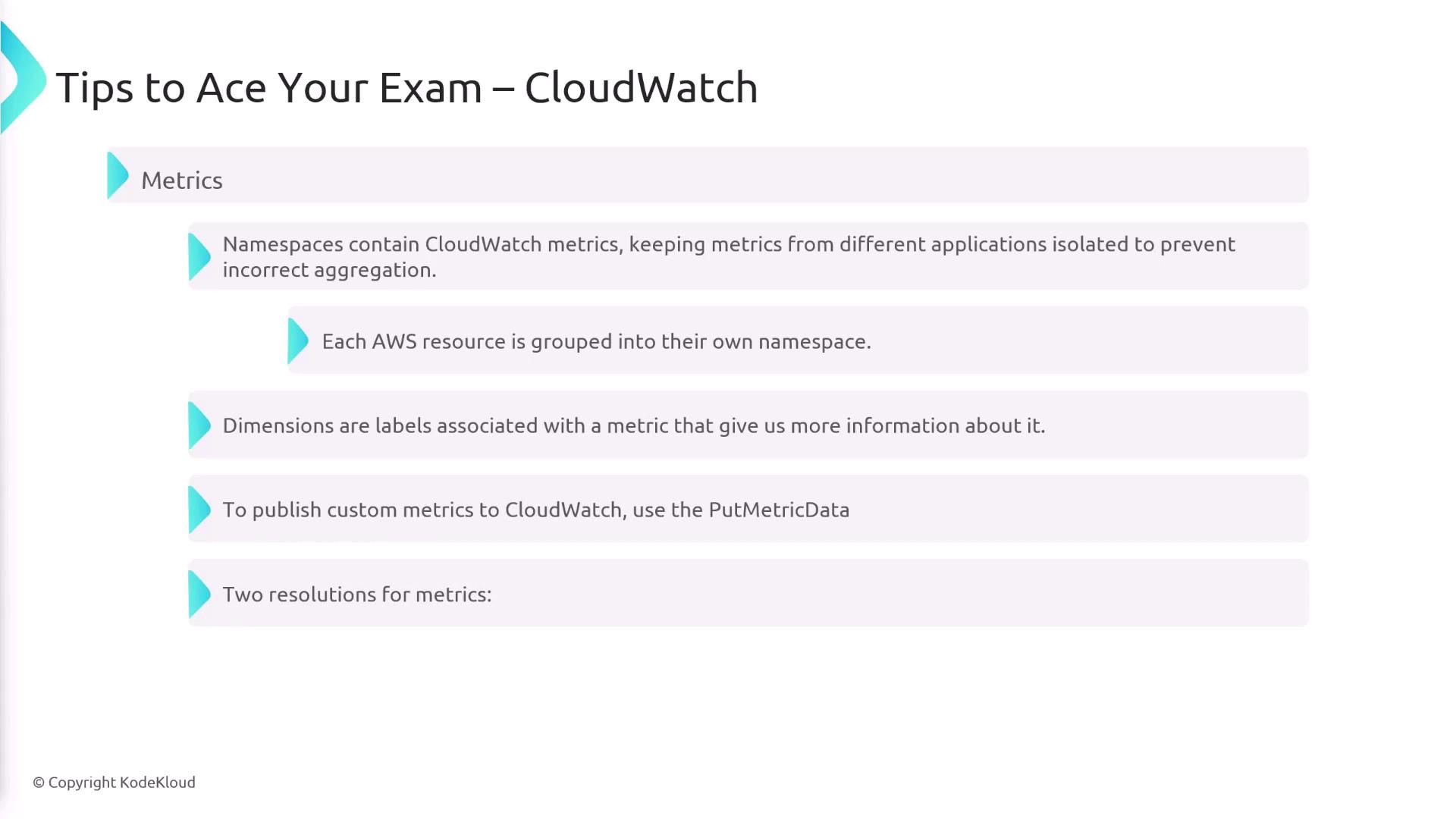This screenshot has width=1456, height=819.
Task: Click the teal chevron logo beside the title
Action: [24, 79]
